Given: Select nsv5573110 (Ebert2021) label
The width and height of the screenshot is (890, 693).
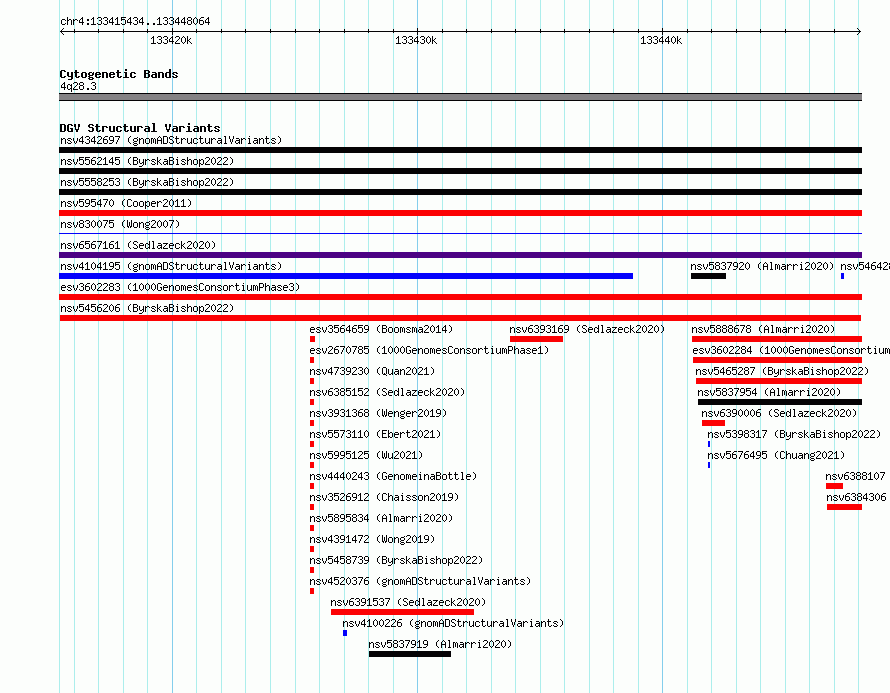Looking at the screenshot, I should click(x=375, y=434).
